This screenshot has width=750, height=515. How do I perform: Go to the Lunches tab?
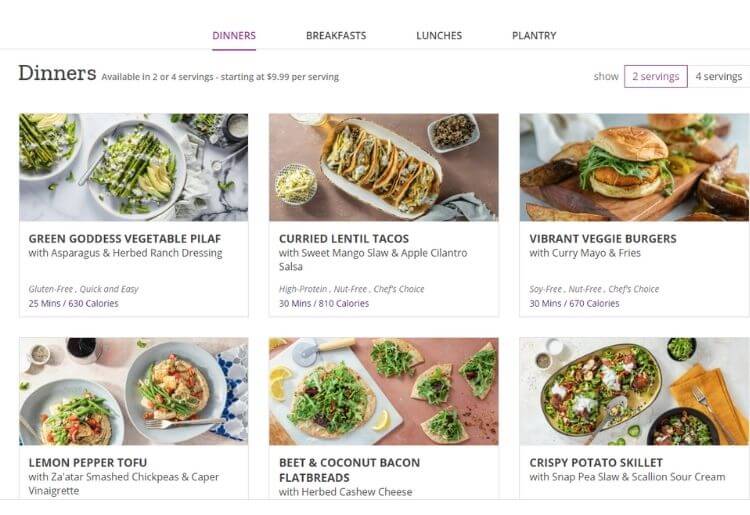pos(439,36)
